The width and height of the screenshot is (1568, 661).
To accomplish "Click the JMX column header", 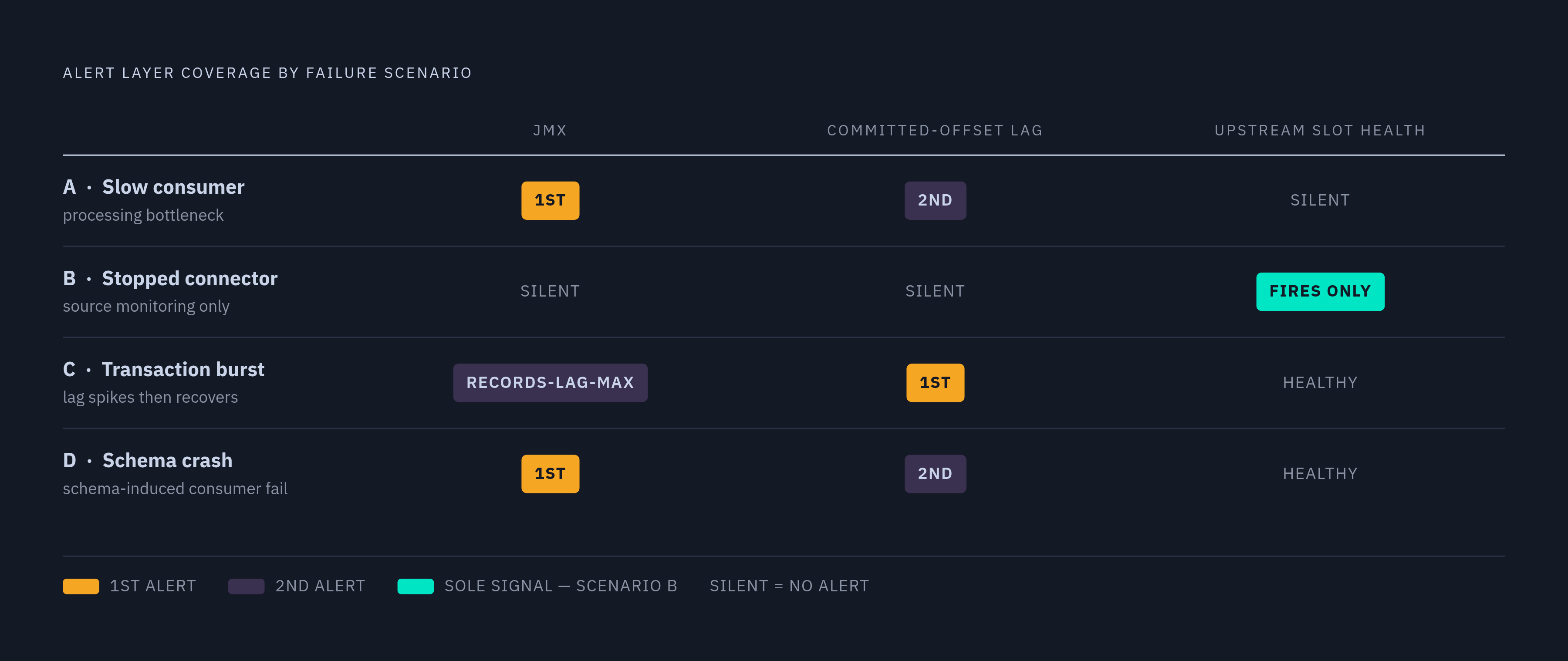I will click(550, 130).
